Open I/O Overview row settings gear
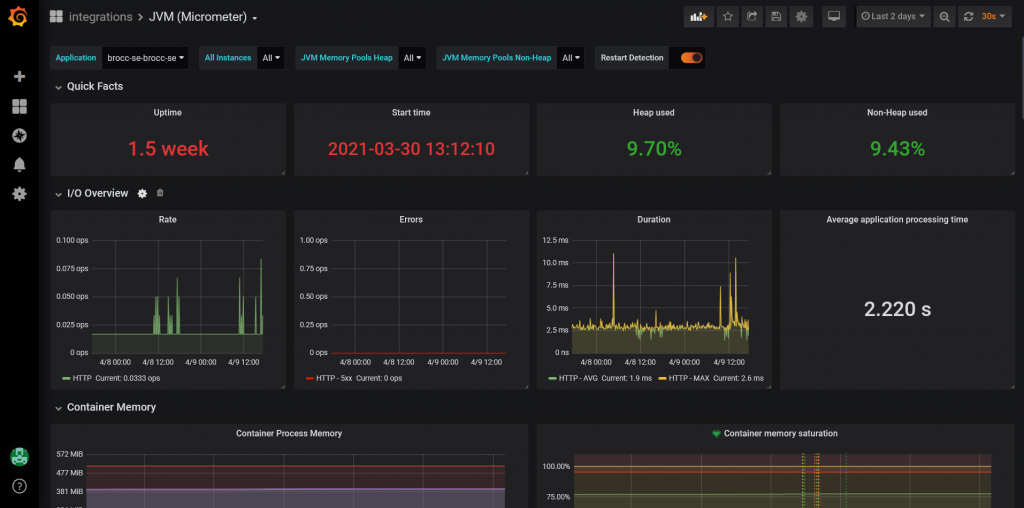Viewport: 1024px width, 508px height. coord(142,194)
